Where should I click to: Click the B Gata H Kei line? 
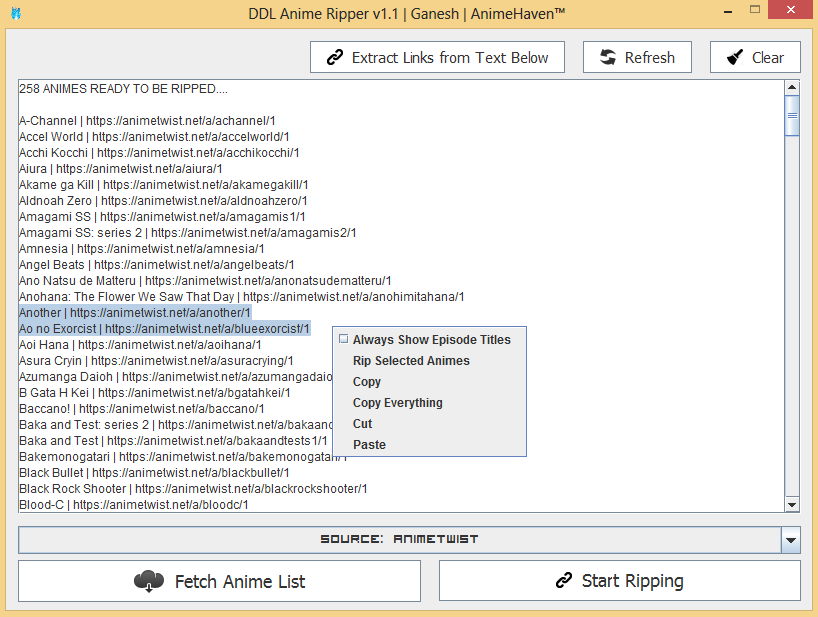(x=154, y=393)
